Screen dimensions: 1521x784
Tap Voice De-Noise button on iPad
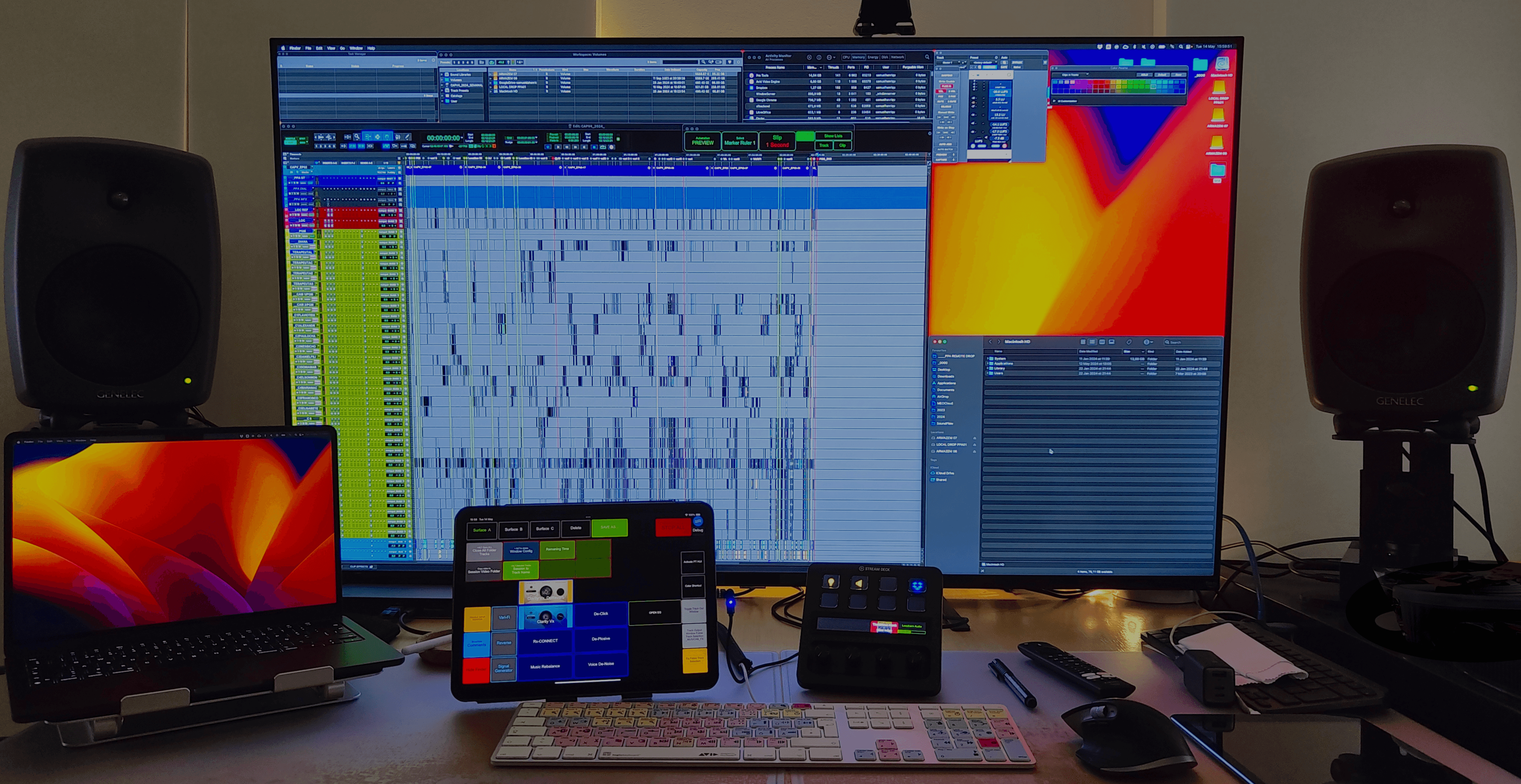(601, 664)
